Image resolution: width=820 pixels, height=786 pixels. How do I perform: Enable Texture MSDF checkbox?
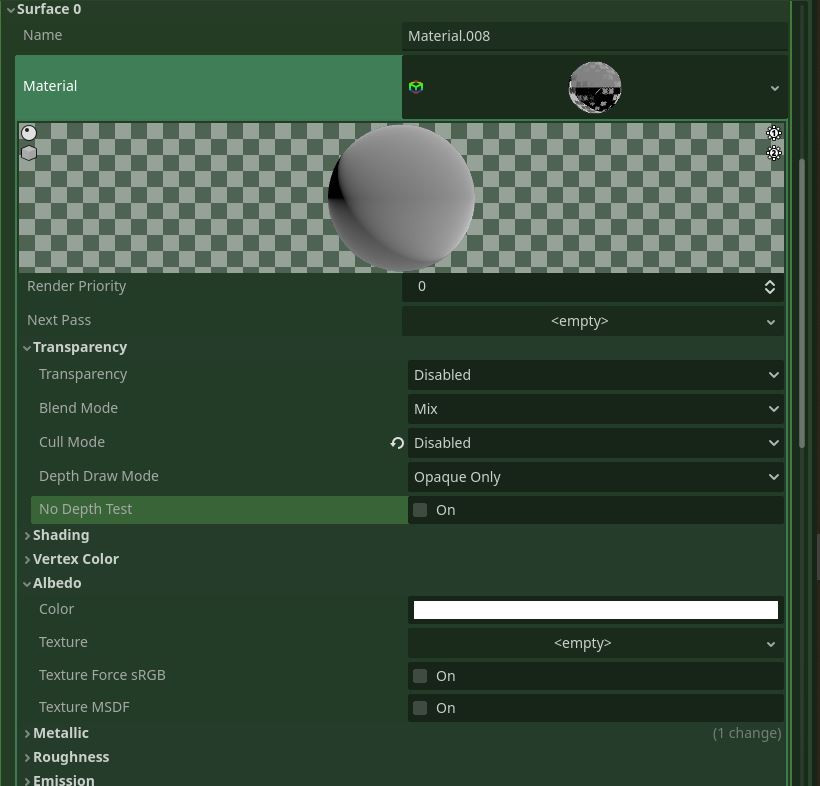(x=420, y=708)
